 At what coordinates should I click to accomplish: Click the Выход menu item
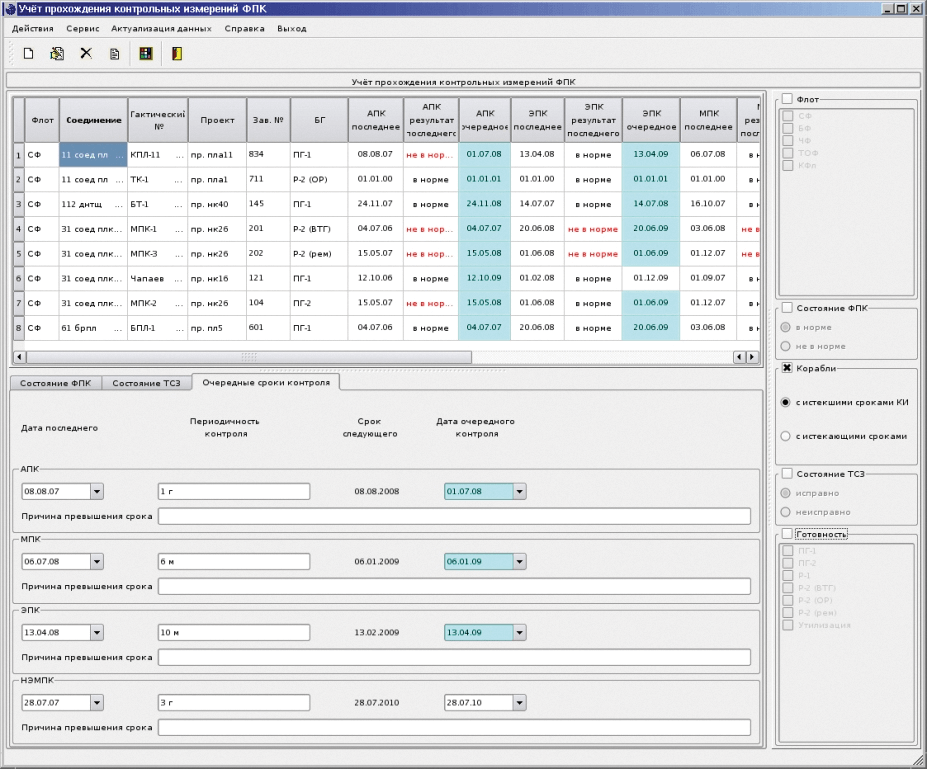pos(291,28)
